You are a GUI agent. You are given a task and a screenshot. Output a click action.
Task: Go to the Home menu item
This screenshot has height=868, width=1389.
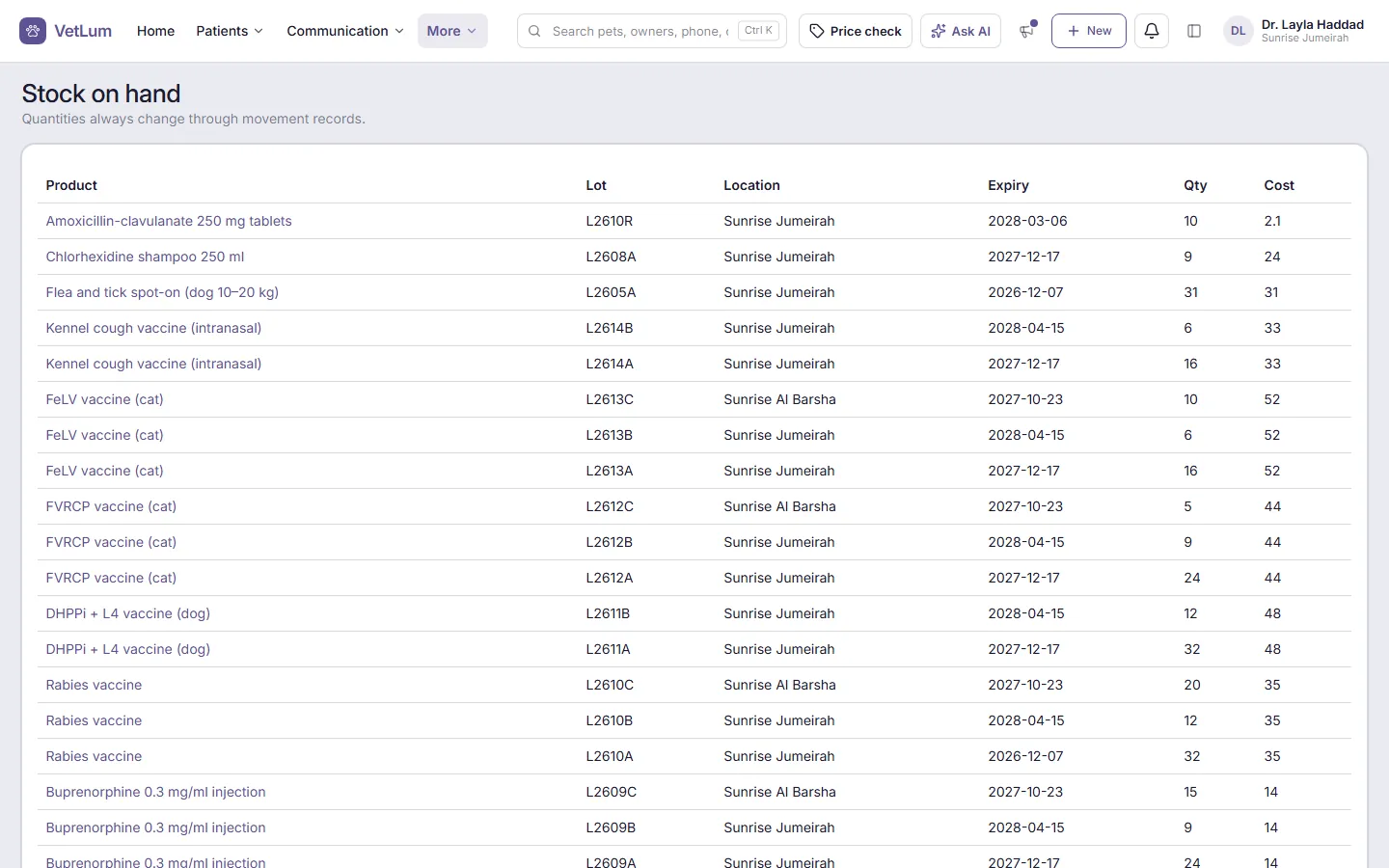pyautogui.click(x=155, y=31)
